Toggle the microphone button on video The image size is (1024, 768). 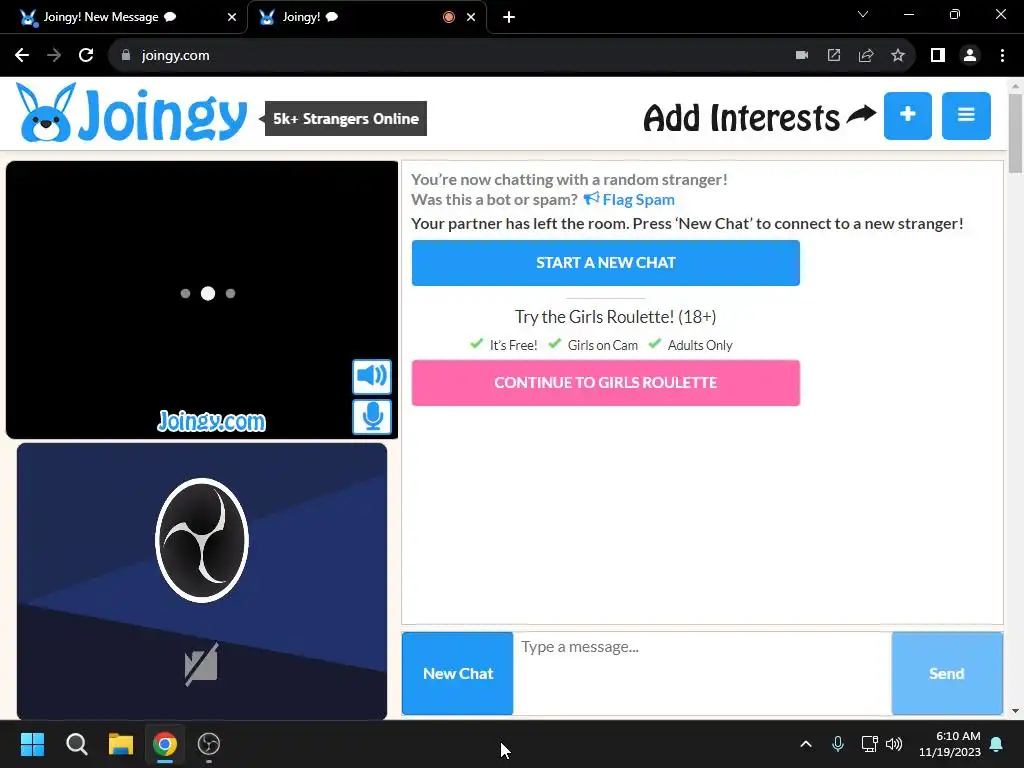pos(372,417)
